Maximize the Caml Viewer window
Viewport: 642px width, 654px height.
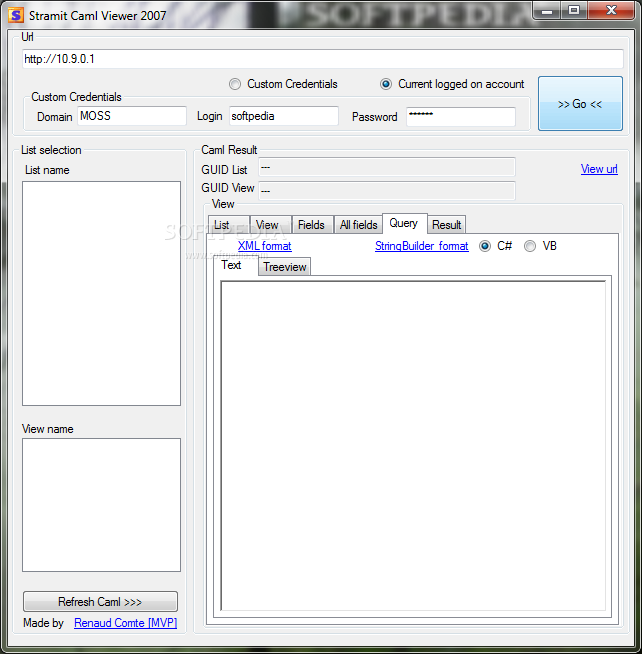[574, 11]
